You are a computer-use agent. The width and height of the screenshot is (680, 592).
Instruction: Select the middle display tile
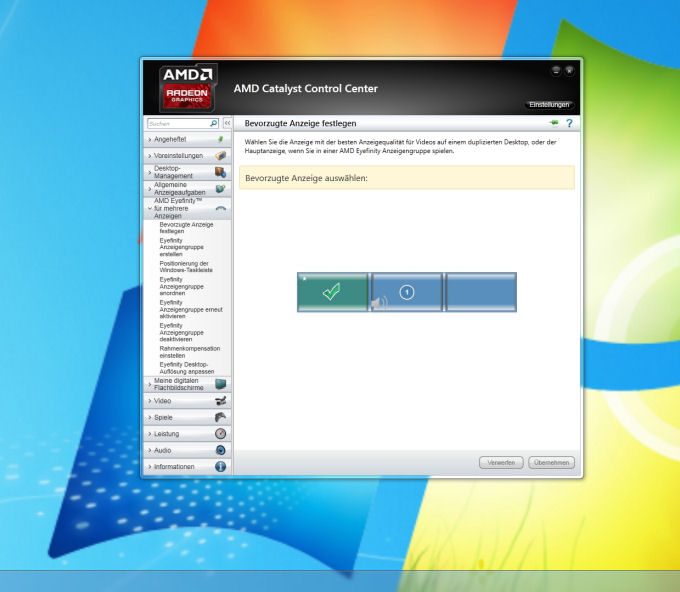407,292
